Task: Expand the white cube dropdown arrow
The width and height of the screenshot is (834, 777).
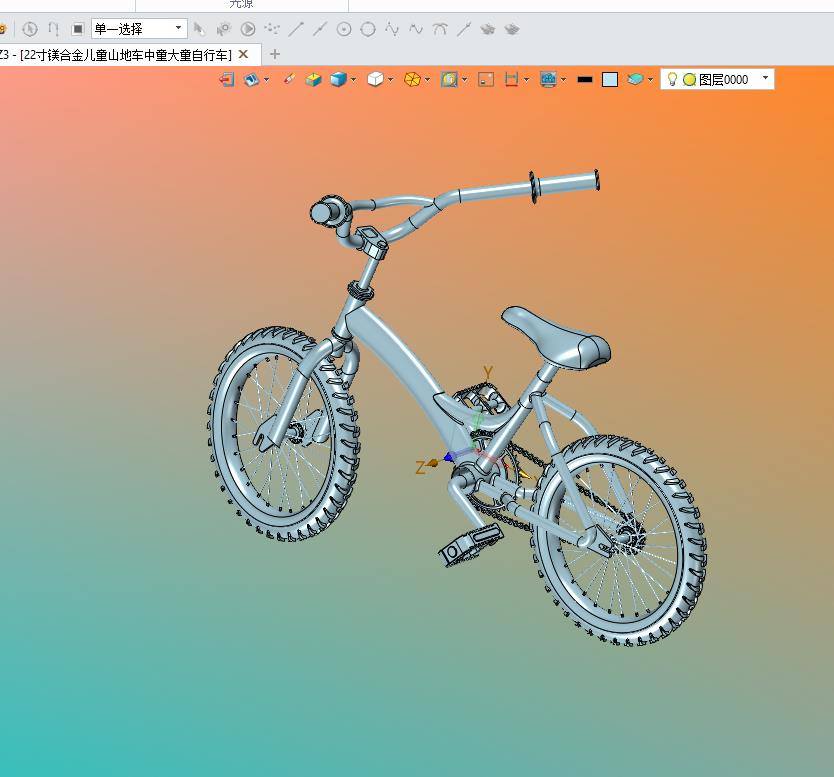Action: pyautogui.click(x=390, y=80)
